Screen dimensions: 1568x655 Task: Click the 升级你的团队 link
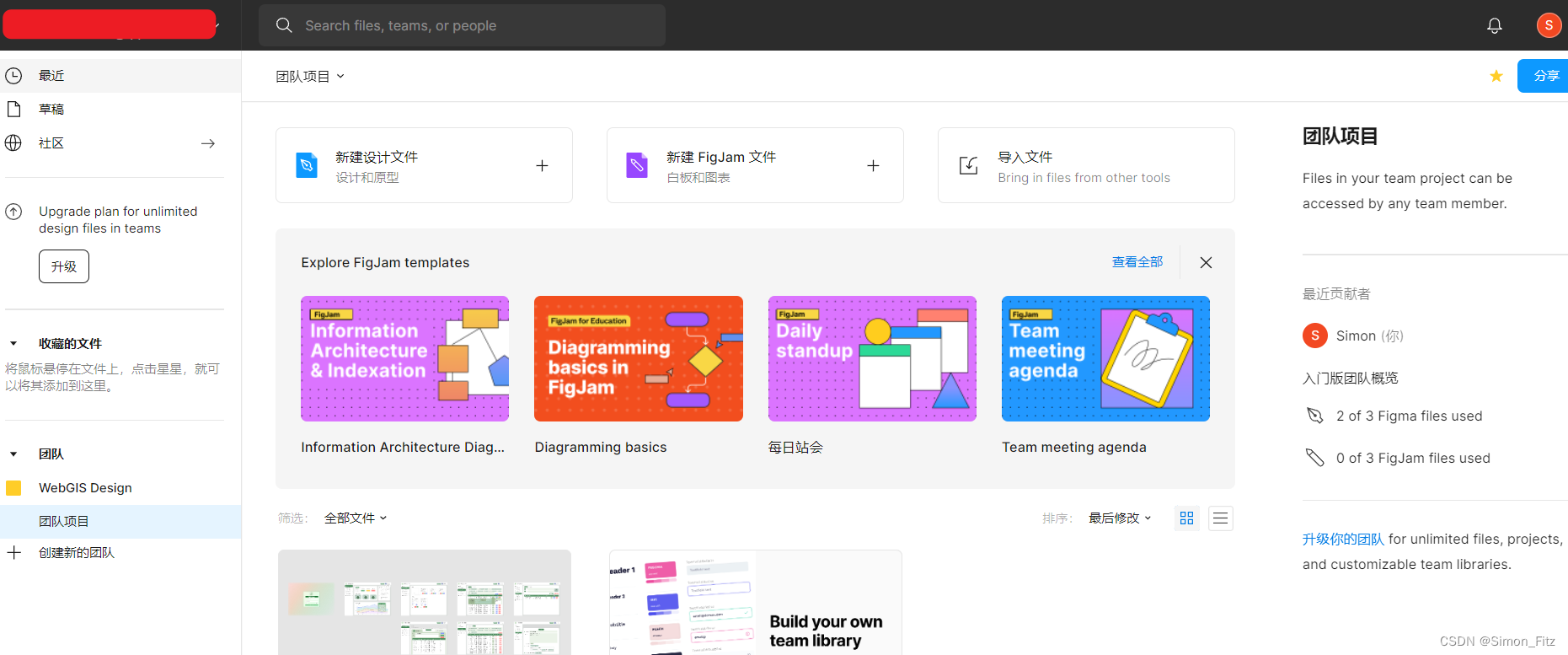click(1343, 540)
